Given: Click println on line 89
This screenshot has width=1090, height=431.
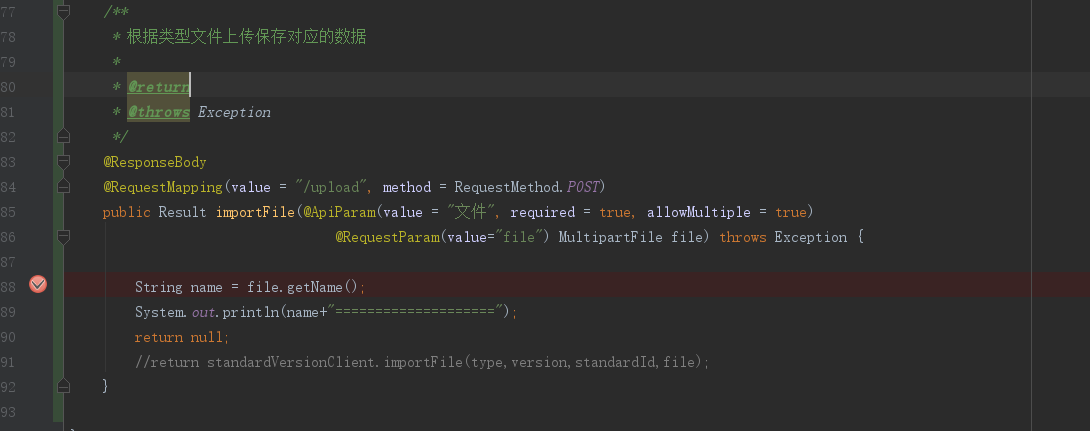Looking at the screenshot, I should [251, 312].
